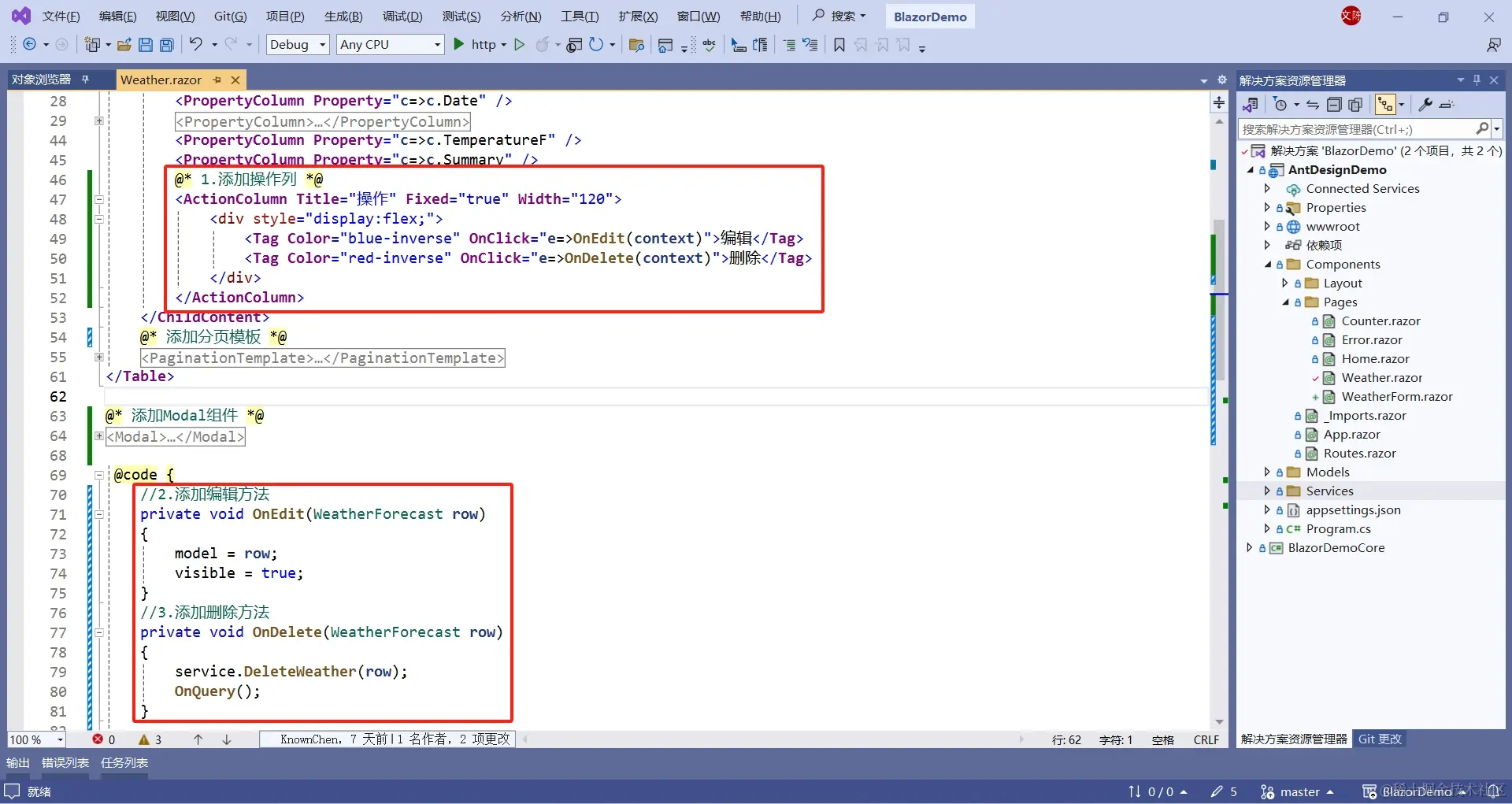Viewport: 1512px width, 804px height.
Task: Open editor settings with the gear icon
Action: pos(1222,80)
